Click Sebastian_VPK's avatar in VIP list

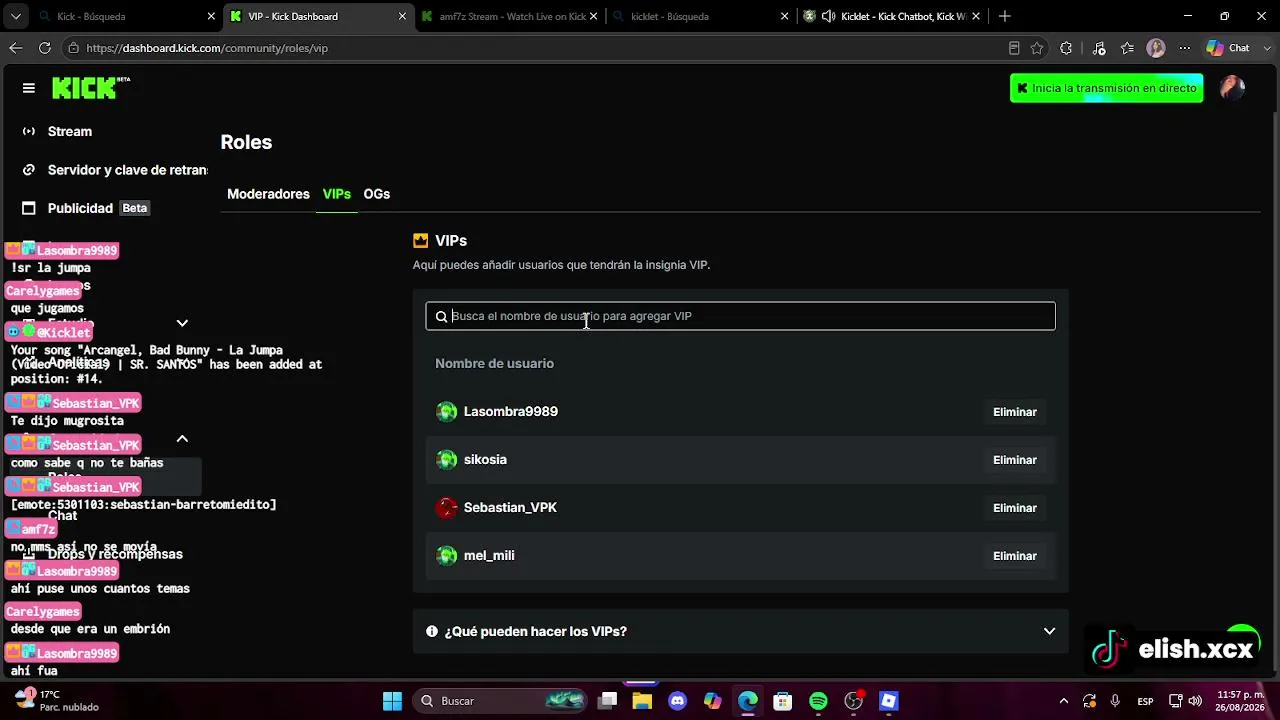click(x=447, y=507)
